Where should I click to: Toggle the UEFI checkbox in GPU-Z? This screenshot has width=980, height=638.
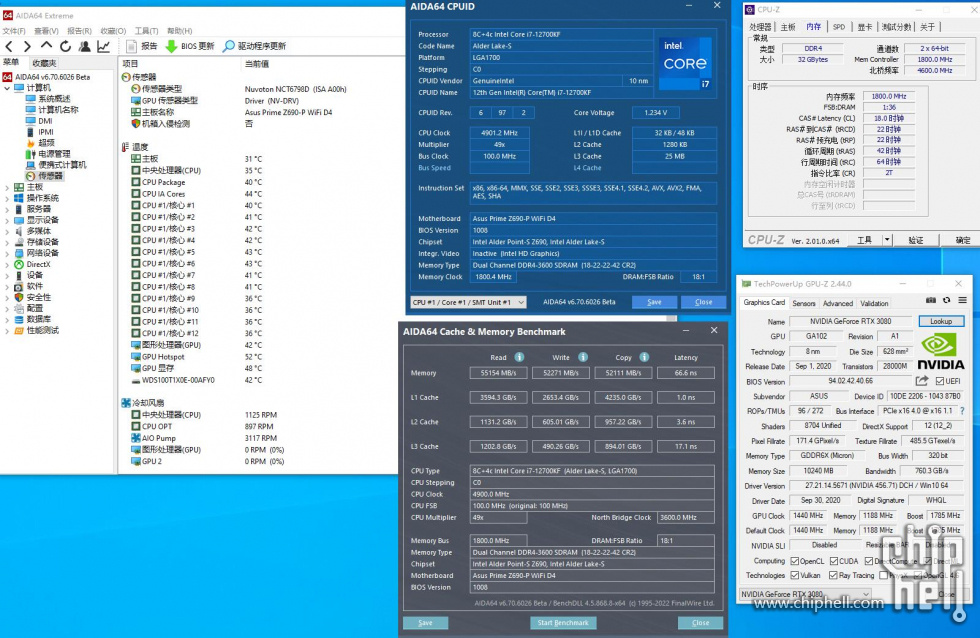[x=939, y=381]
